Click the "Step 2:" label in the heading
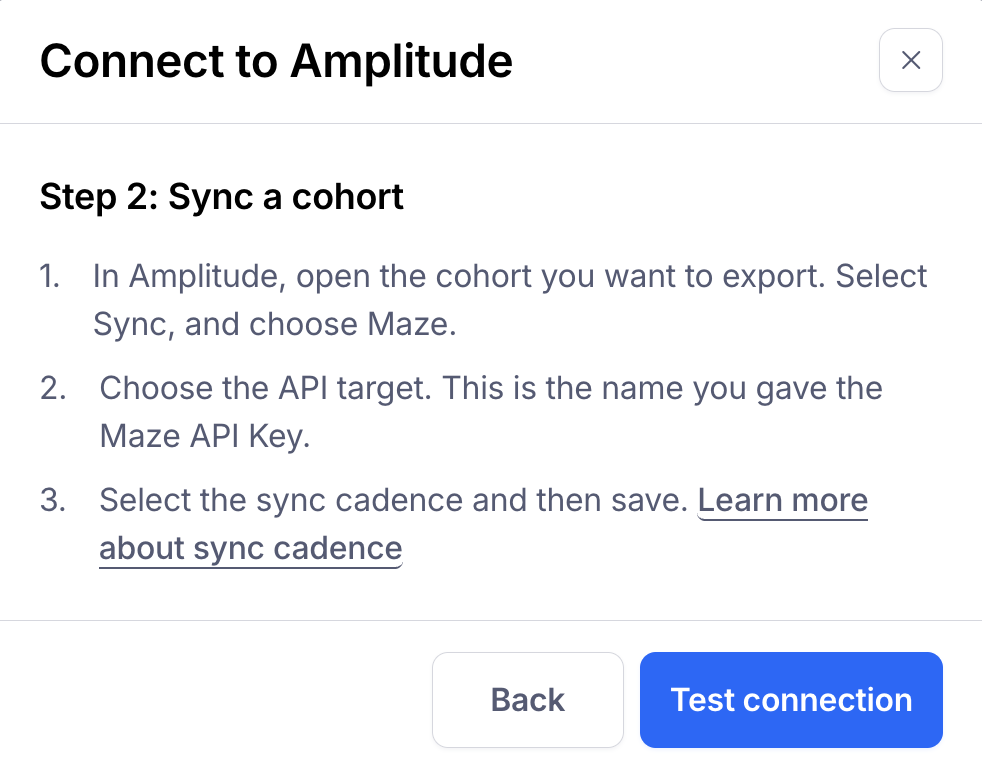Image resolution: width=982 pixels, height=770 pixels. [98, 197]
